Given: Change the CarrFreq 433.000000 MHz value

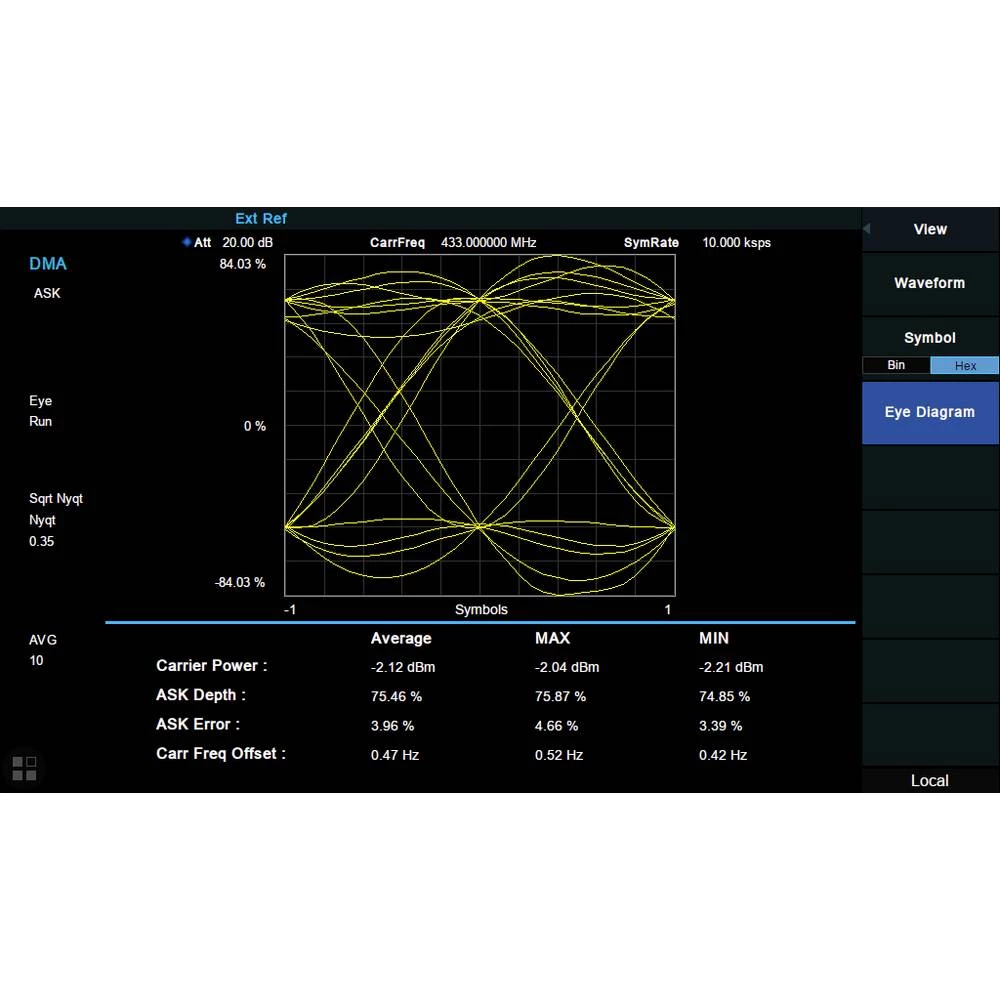Looking at the screenshot, I should coord(489,242).
